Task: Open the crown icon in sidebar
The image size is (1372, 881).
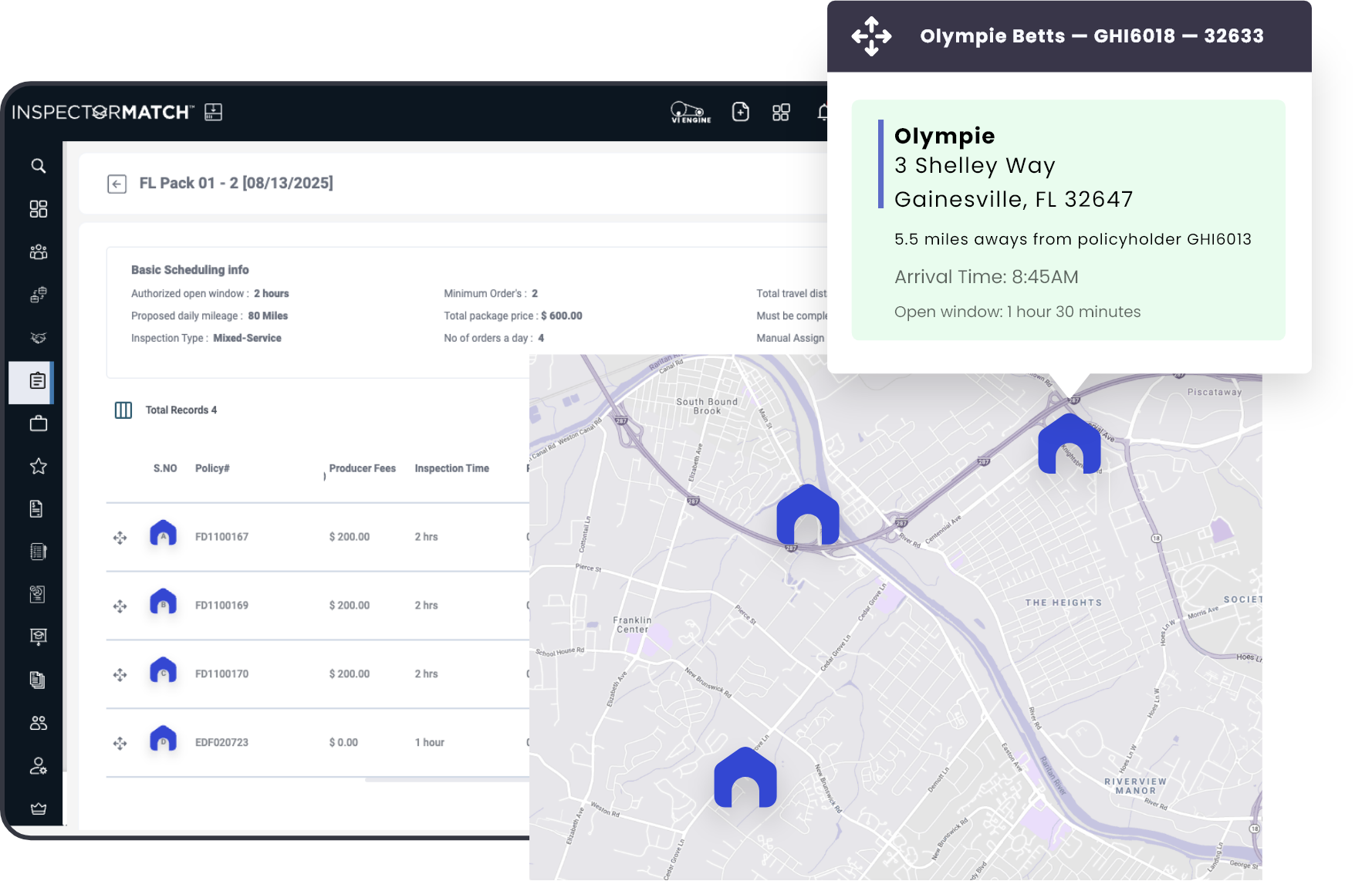Action: coord(39,808)
